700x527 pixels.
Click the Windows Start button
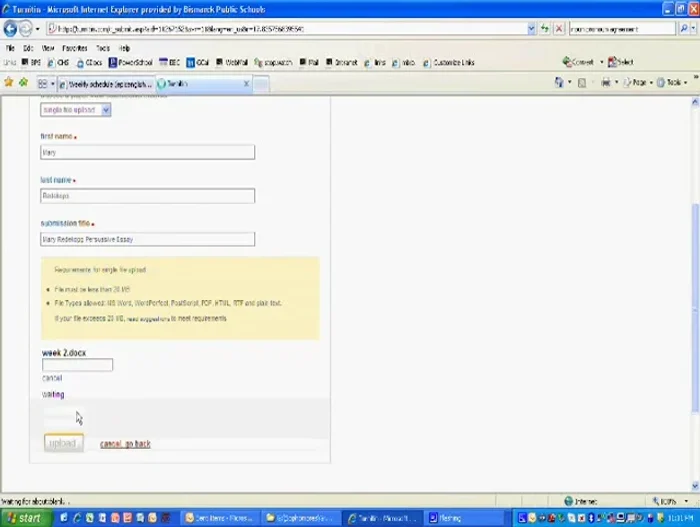click(24, 518)
